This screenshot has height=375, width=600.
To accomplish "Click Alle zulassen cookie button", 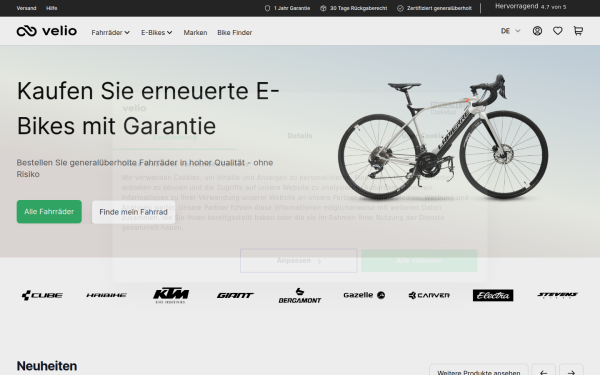I will tap(419, 261).
